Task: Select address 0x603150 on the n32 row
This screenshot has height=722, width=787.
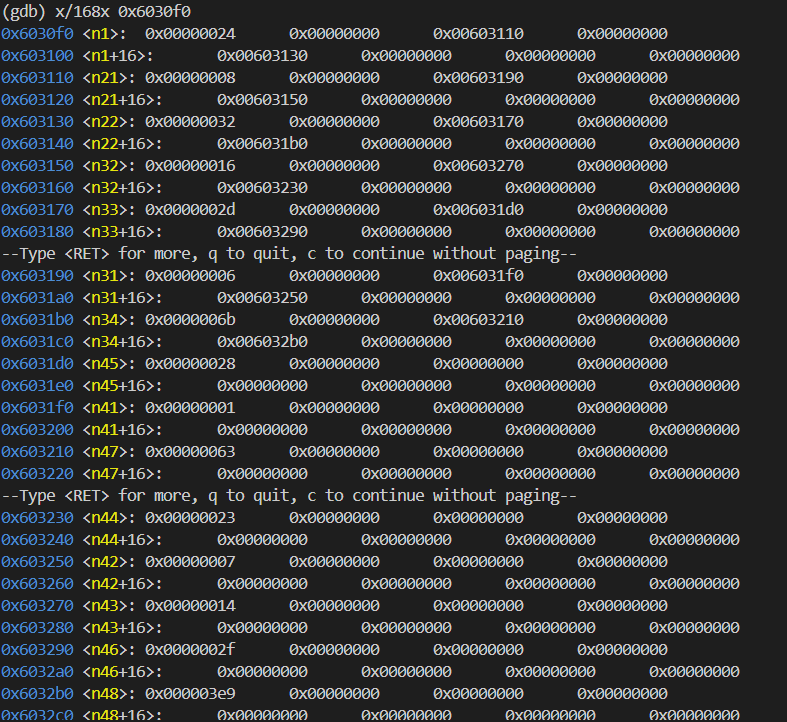Action: point(37,166)
